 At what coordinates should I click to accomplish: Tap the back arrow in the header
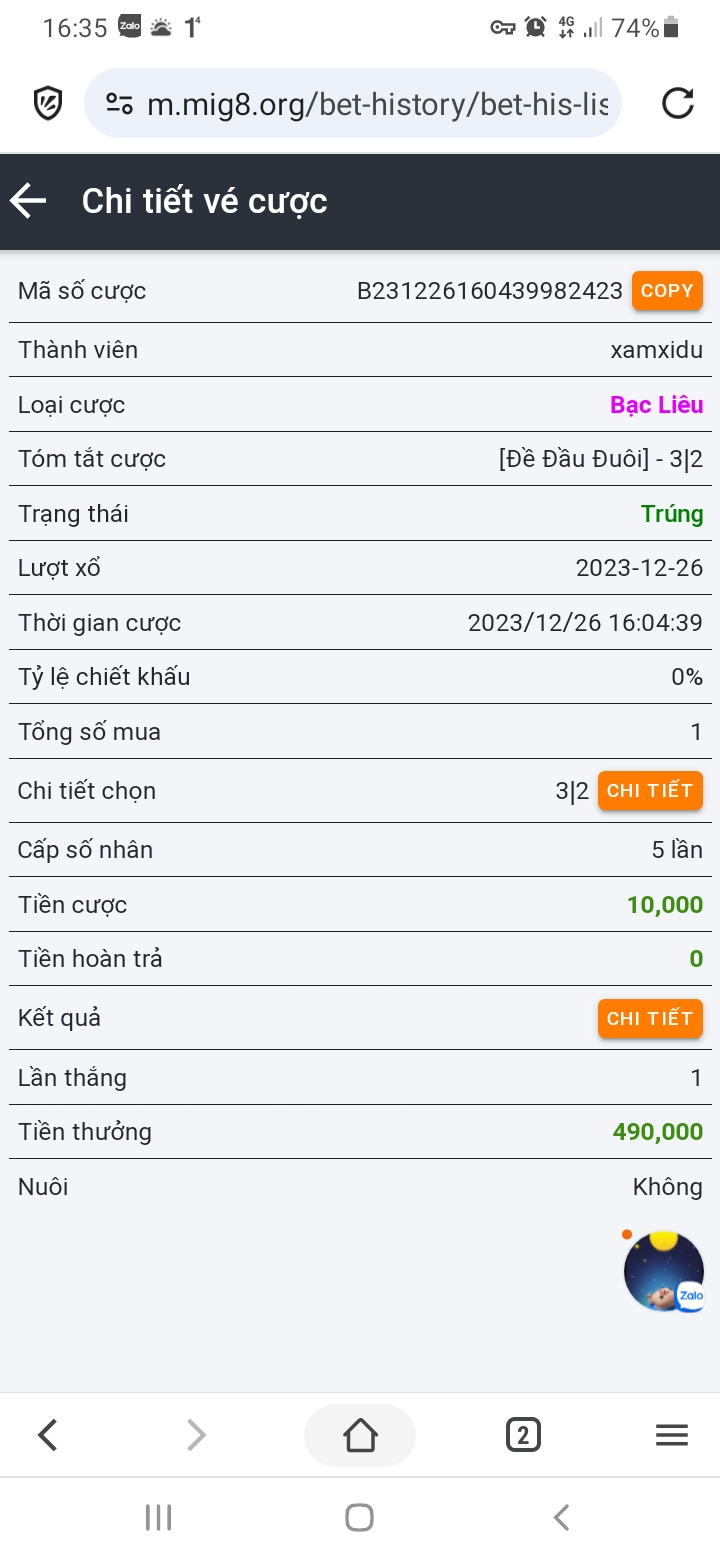[x=29, y=201]
